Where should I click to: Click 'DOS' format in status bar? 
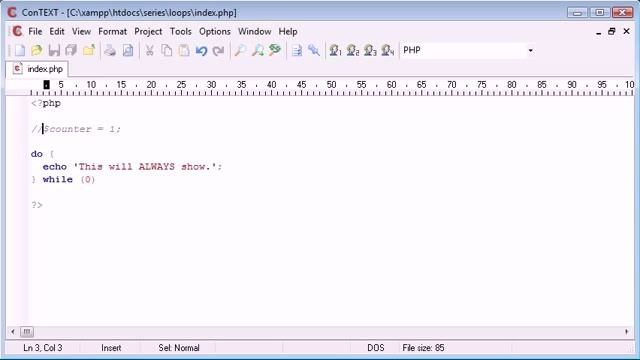tap(376, 348)
